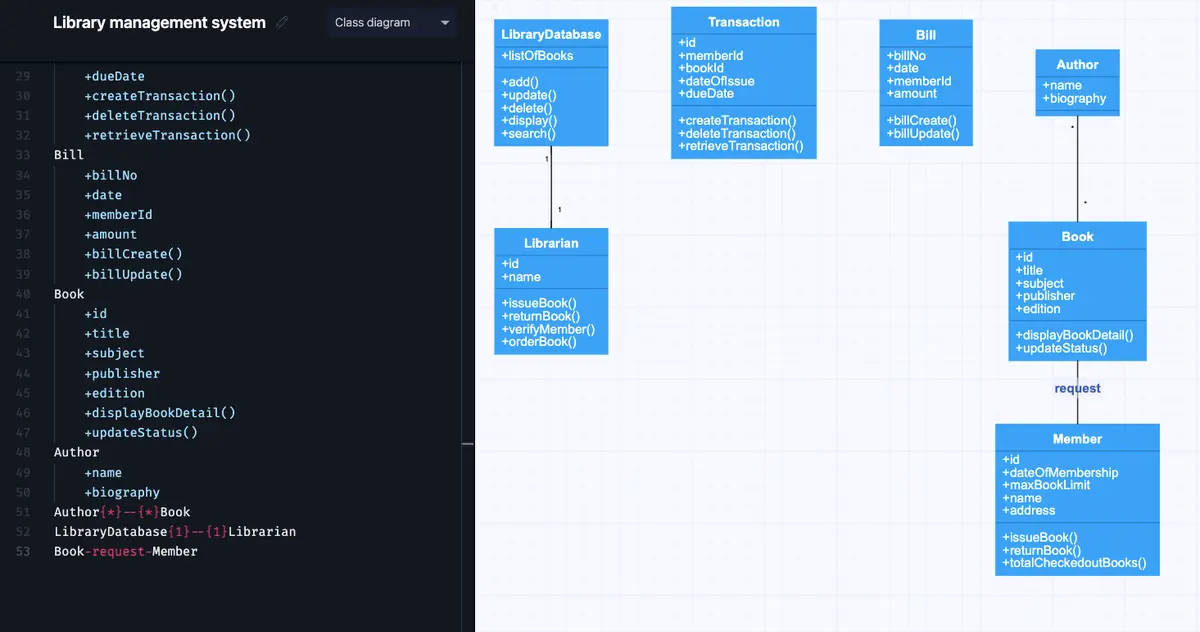Click the 'LibraryDatabase{1}--{1}Librarian' relationship code line
The height and width of the screenshot is (632, 1200).
coord(175,532)
